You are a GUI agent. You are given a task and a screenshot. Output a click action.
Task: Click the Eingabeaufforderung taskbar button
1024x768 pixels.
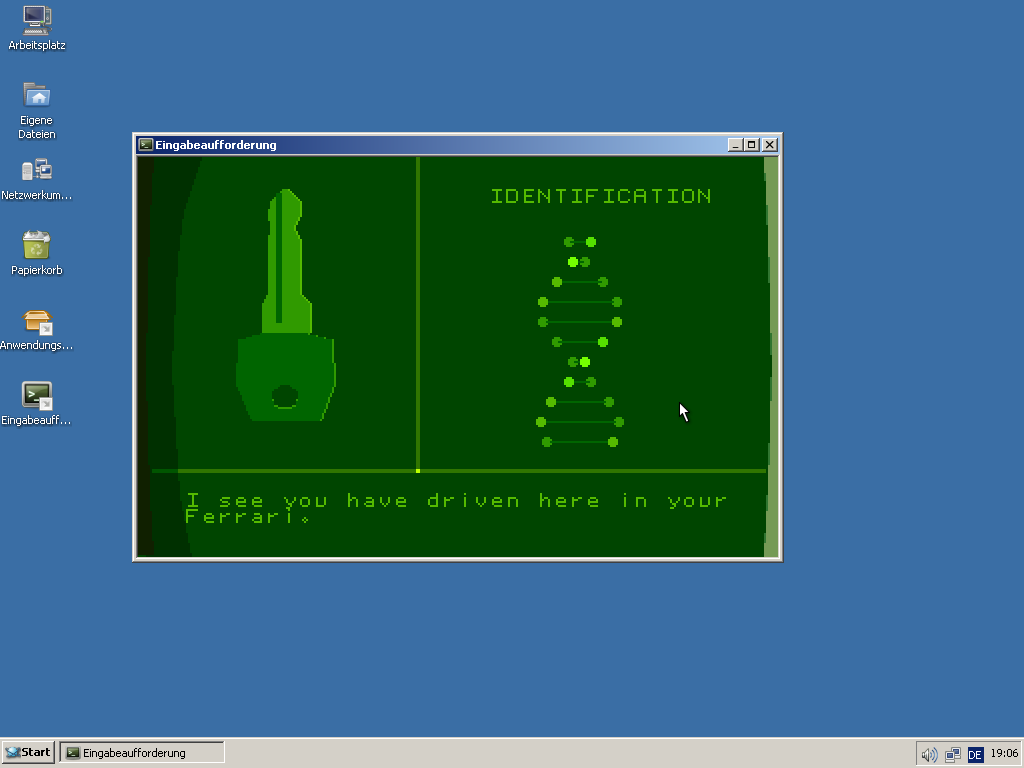(x=142, y=752)
